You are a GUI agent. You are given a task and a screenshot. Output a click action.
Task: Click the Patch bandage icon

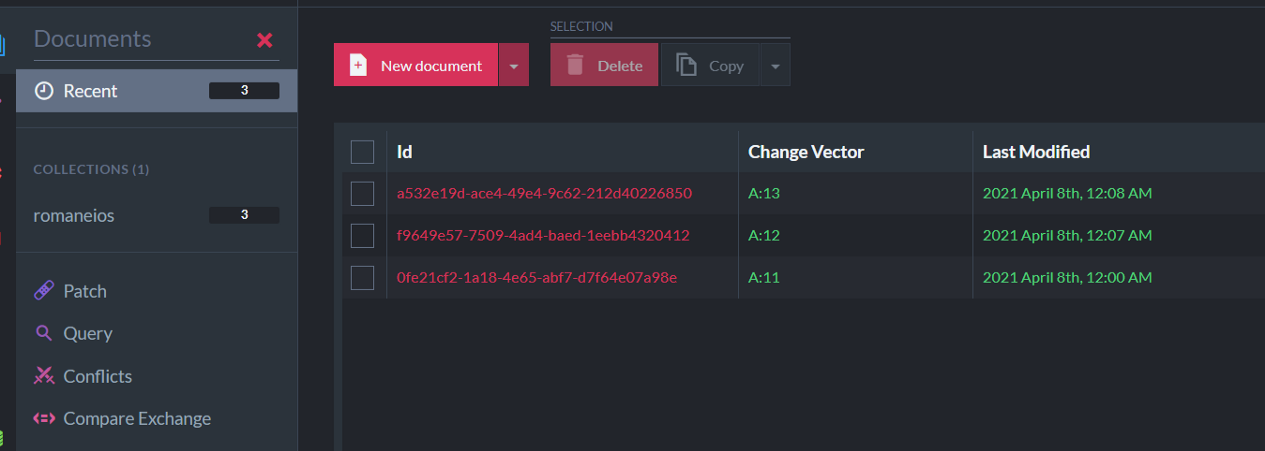tap(44, 291)
